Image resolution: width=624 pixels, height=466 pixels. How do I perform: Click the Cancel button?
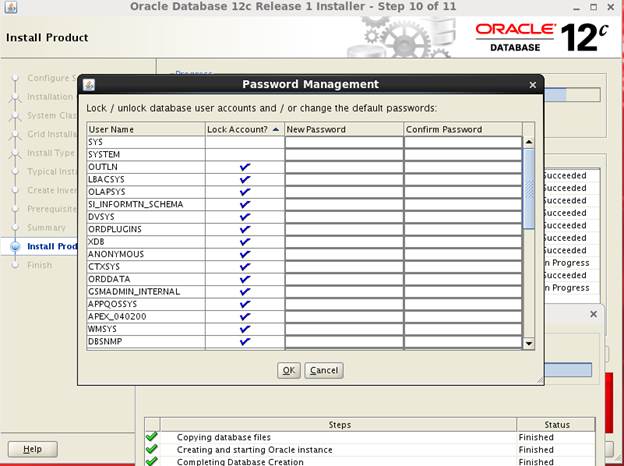(324, 370)
